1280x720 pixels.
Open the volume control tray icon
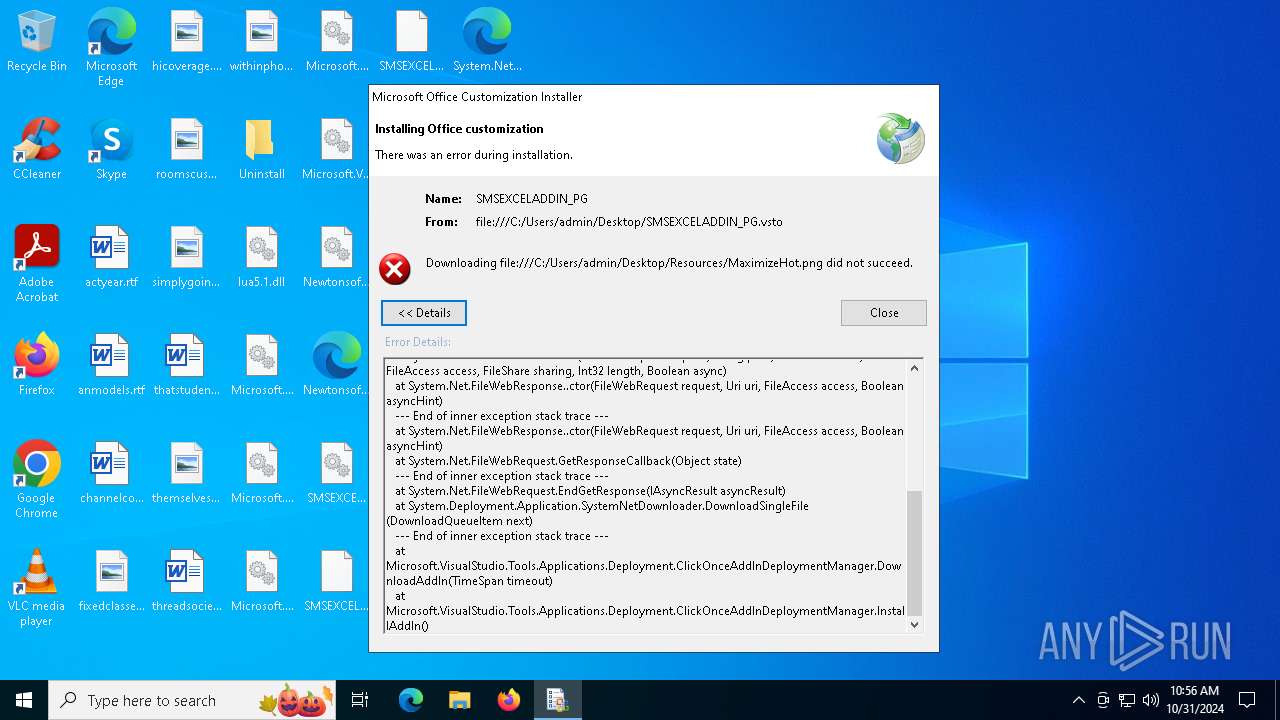click(1151, 700)
